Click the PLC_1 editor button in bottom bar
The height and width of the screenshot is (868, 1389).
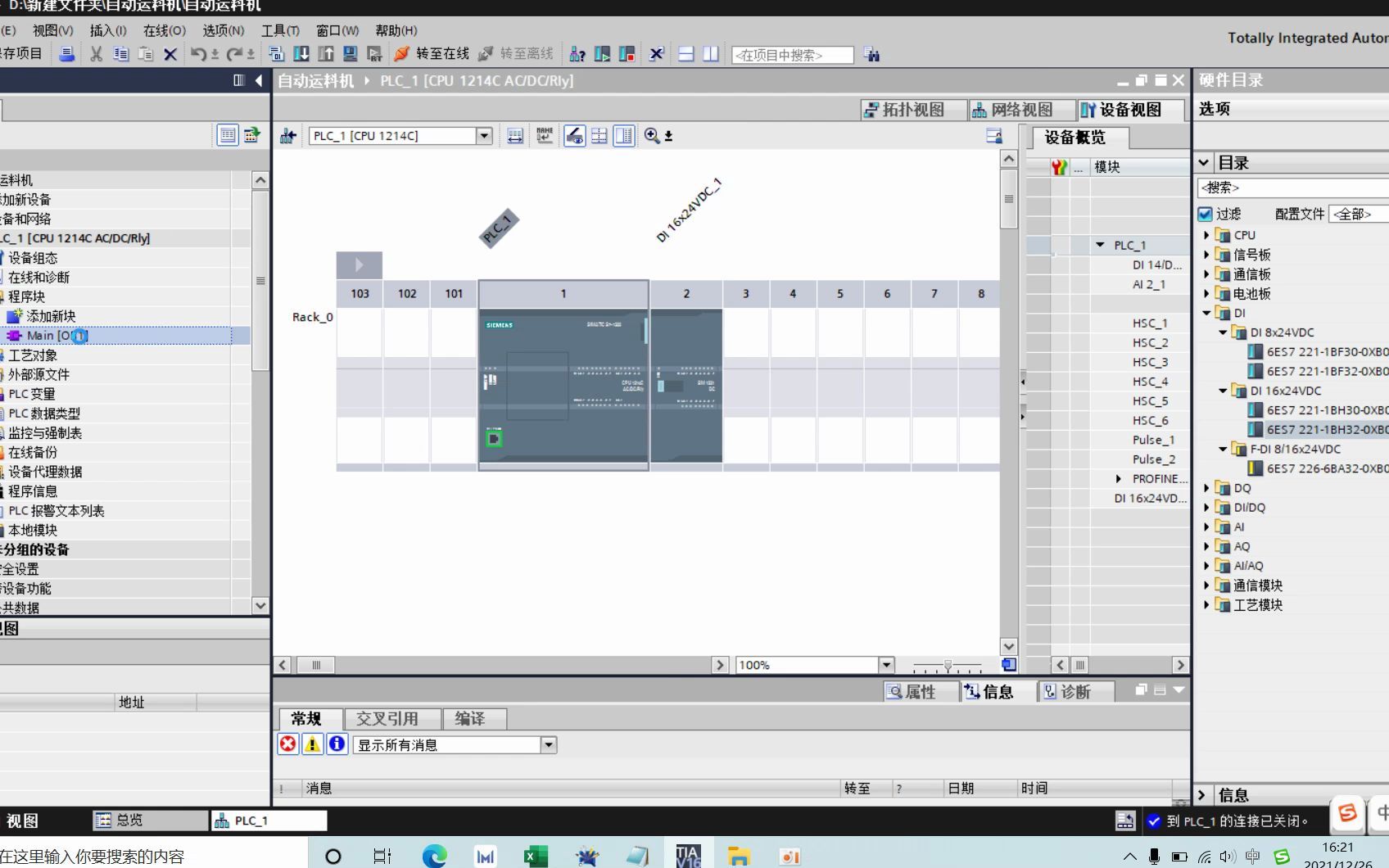pos(269,820)
